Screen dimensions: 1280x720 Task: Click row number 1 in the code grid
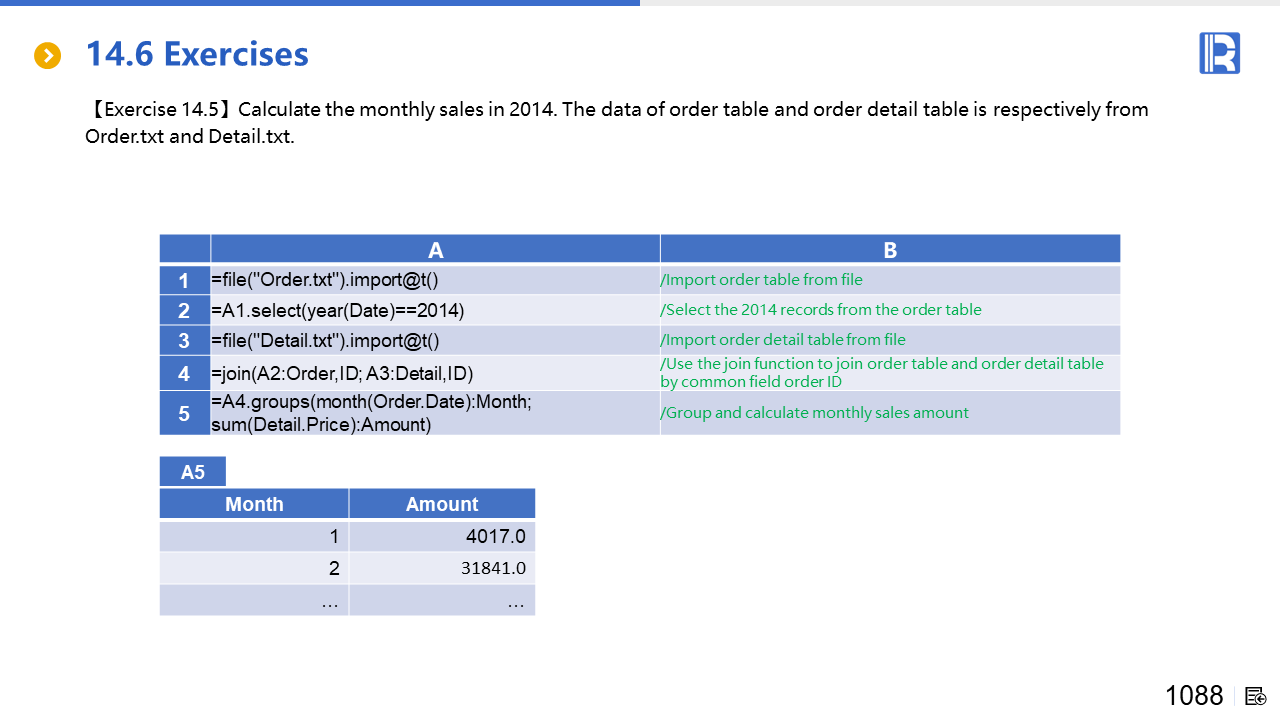[184, 281]
